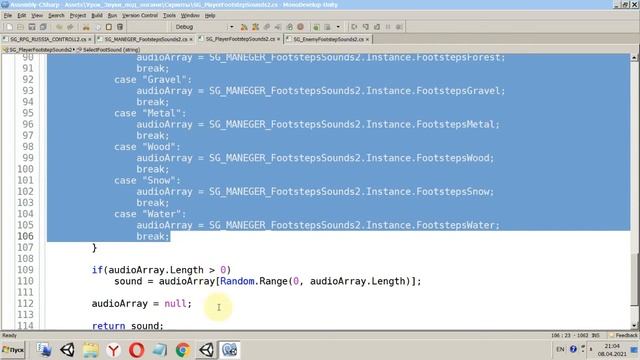This screenshot has width=640, height=360.
Task: Open the Build menu
Action: click(97, 16)
